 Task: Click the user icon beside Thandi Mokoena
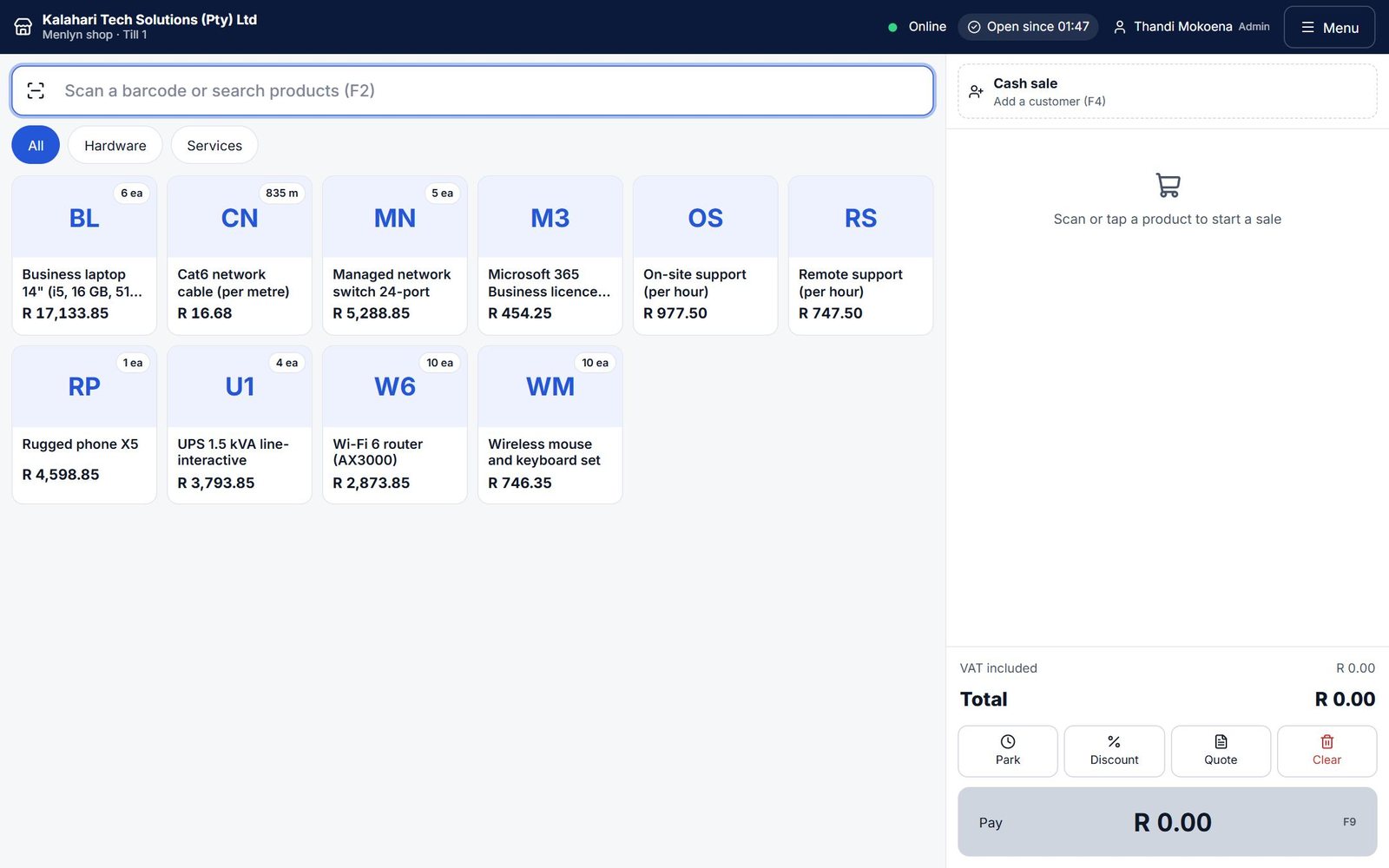(x=1120, y=27)
